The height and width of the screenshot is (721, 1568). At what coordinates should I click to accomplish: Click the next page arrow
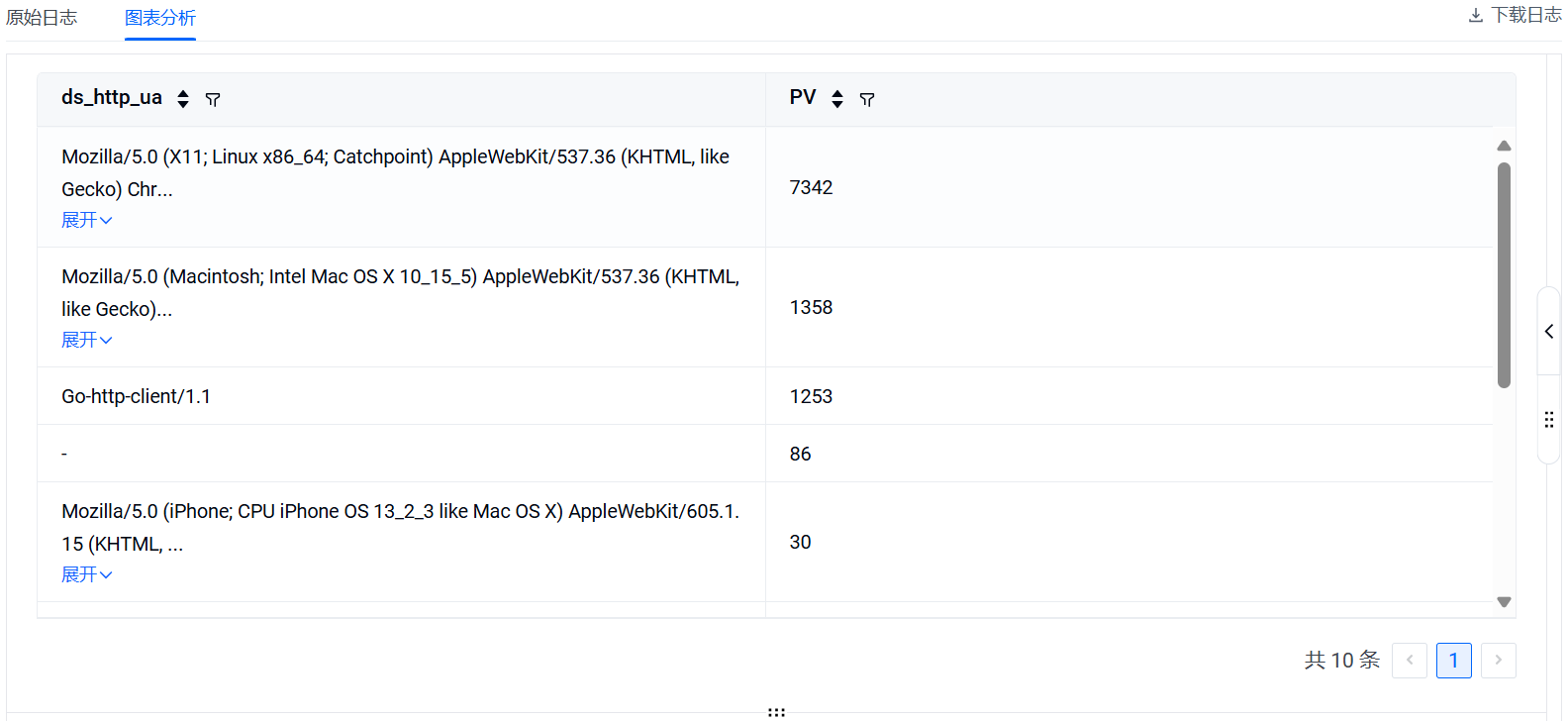pos(1499,661)
